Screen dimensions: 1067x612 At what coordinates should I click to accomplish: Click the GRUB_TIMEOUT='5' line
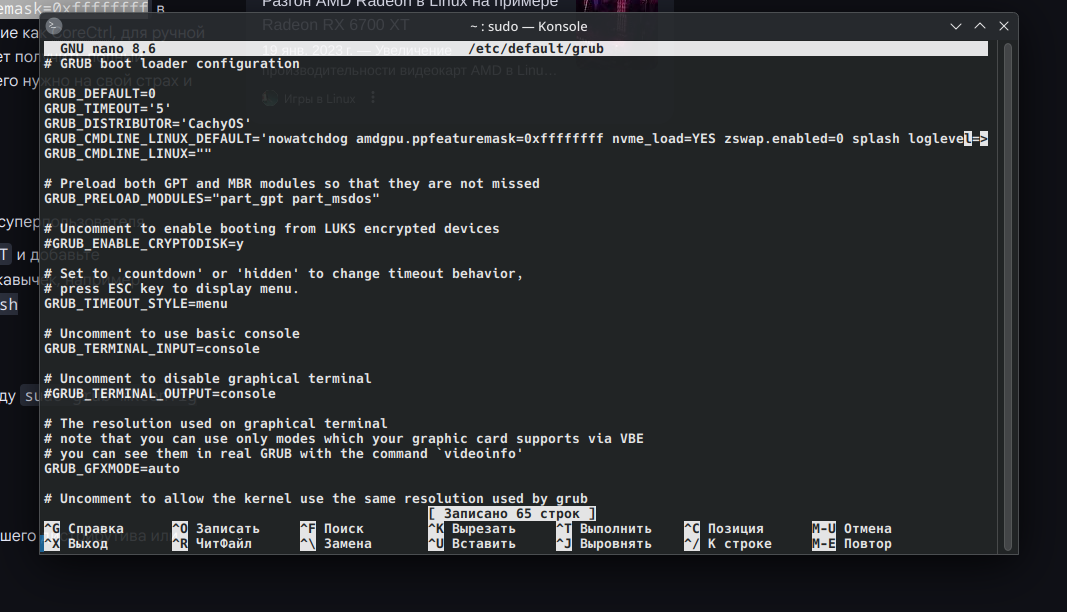click(x=108, y=108)
